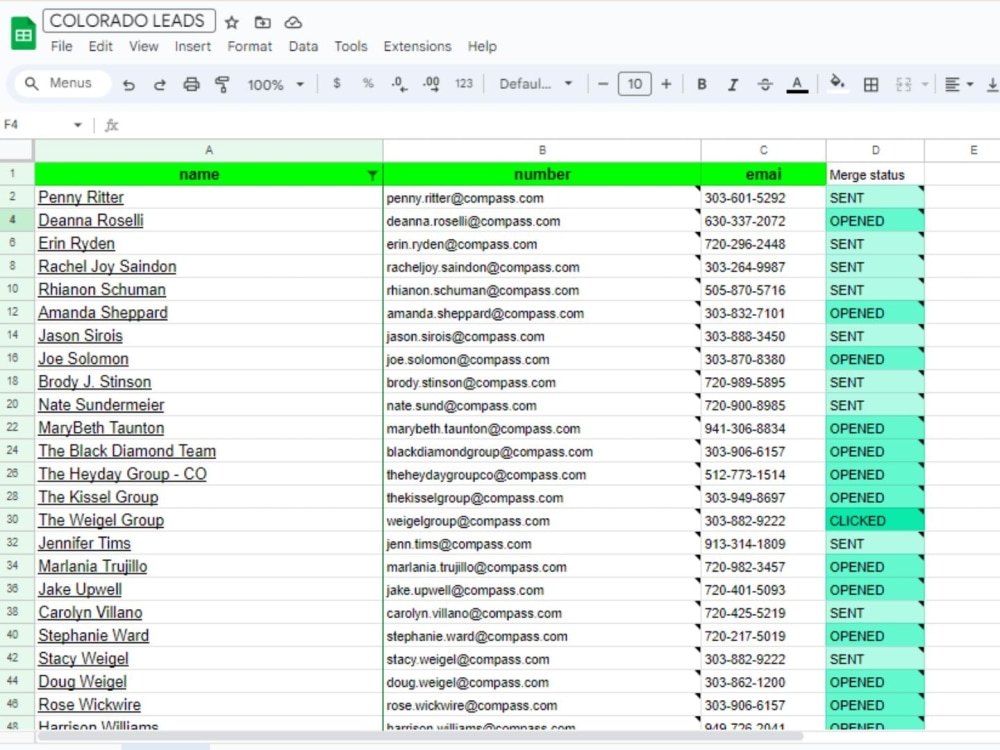Click the select all corner box
The height and width of the screenshot is (750, 1000).
coord(17,151)
